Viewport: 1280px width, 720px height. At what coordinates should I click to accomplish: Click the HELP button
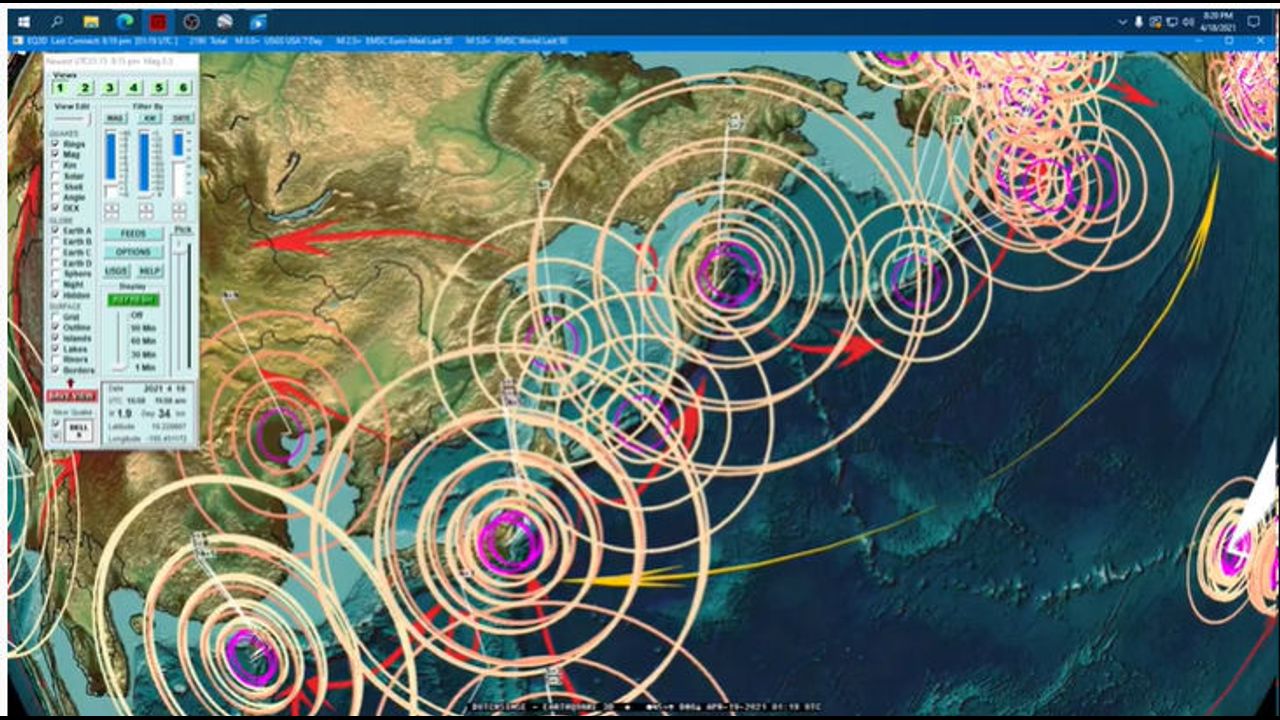[150, 271]
